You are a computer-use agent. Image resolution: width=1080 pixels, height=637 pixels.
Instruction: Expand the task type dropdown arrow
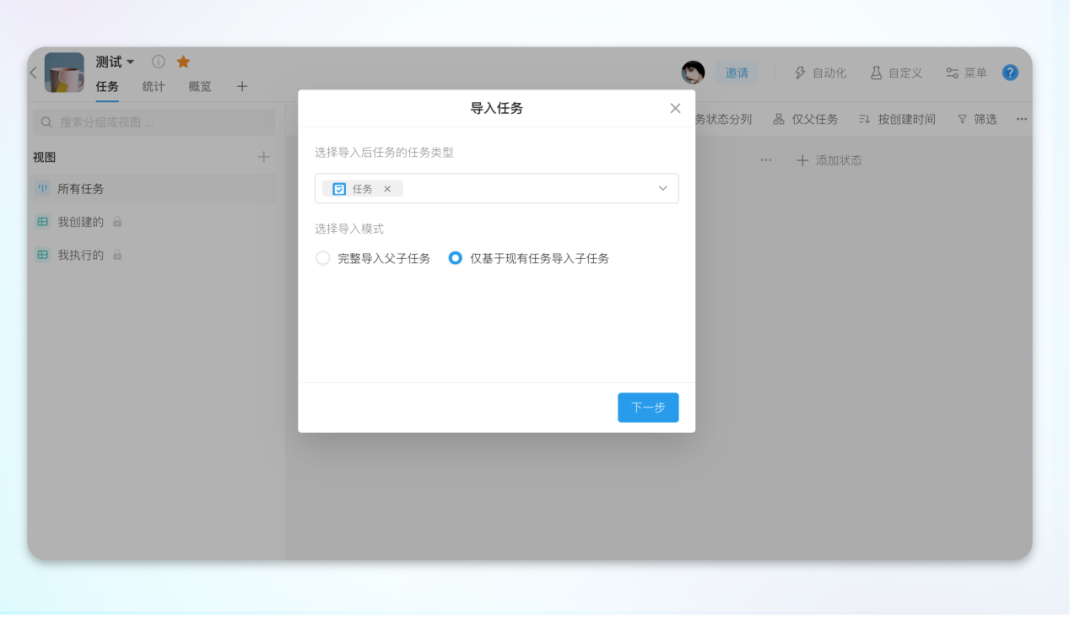(x=662, y=189)
